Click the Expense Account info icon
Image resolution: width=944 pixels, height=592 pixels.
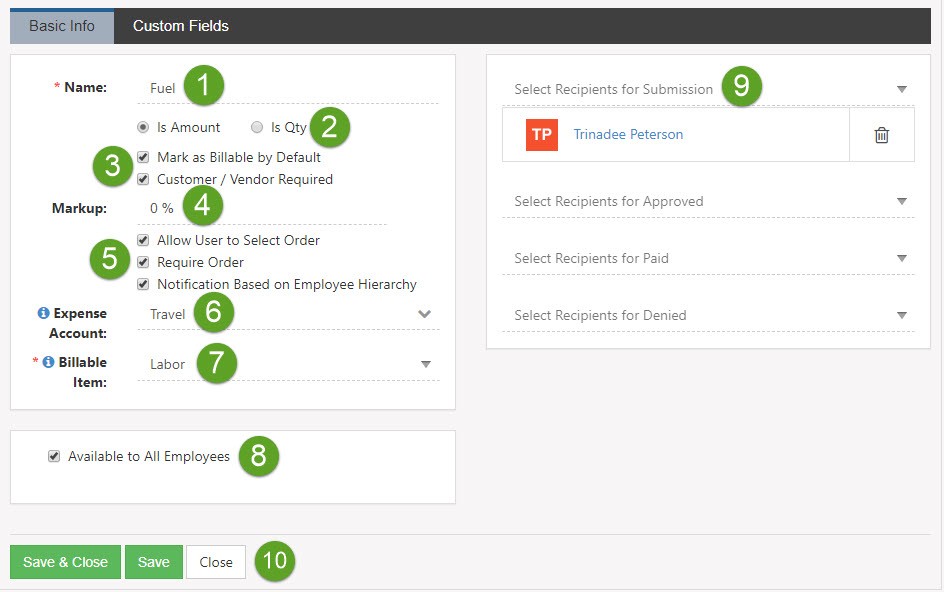[43, 314]
